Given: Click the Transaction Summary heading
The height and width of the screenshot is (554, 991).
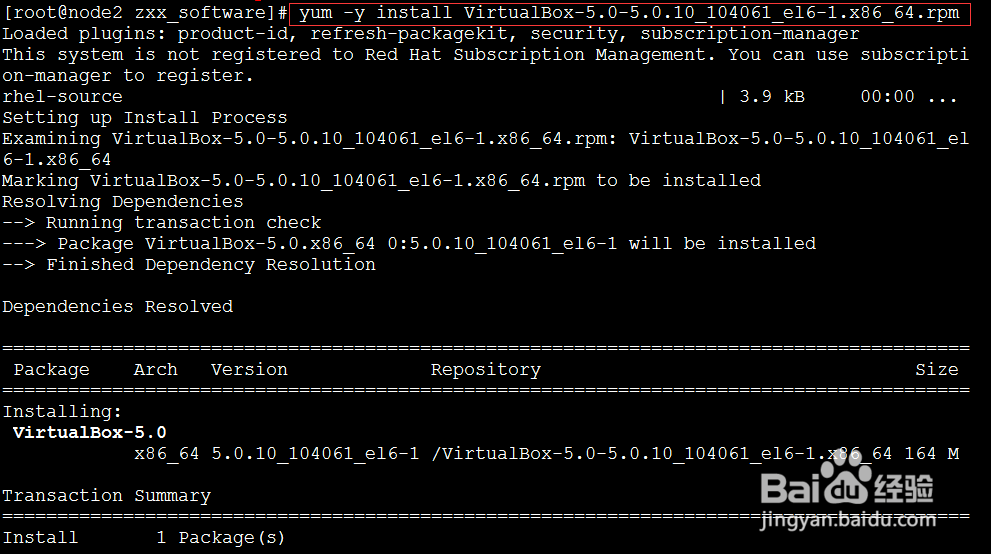Looking at the screenshot, I should (106, 496).
